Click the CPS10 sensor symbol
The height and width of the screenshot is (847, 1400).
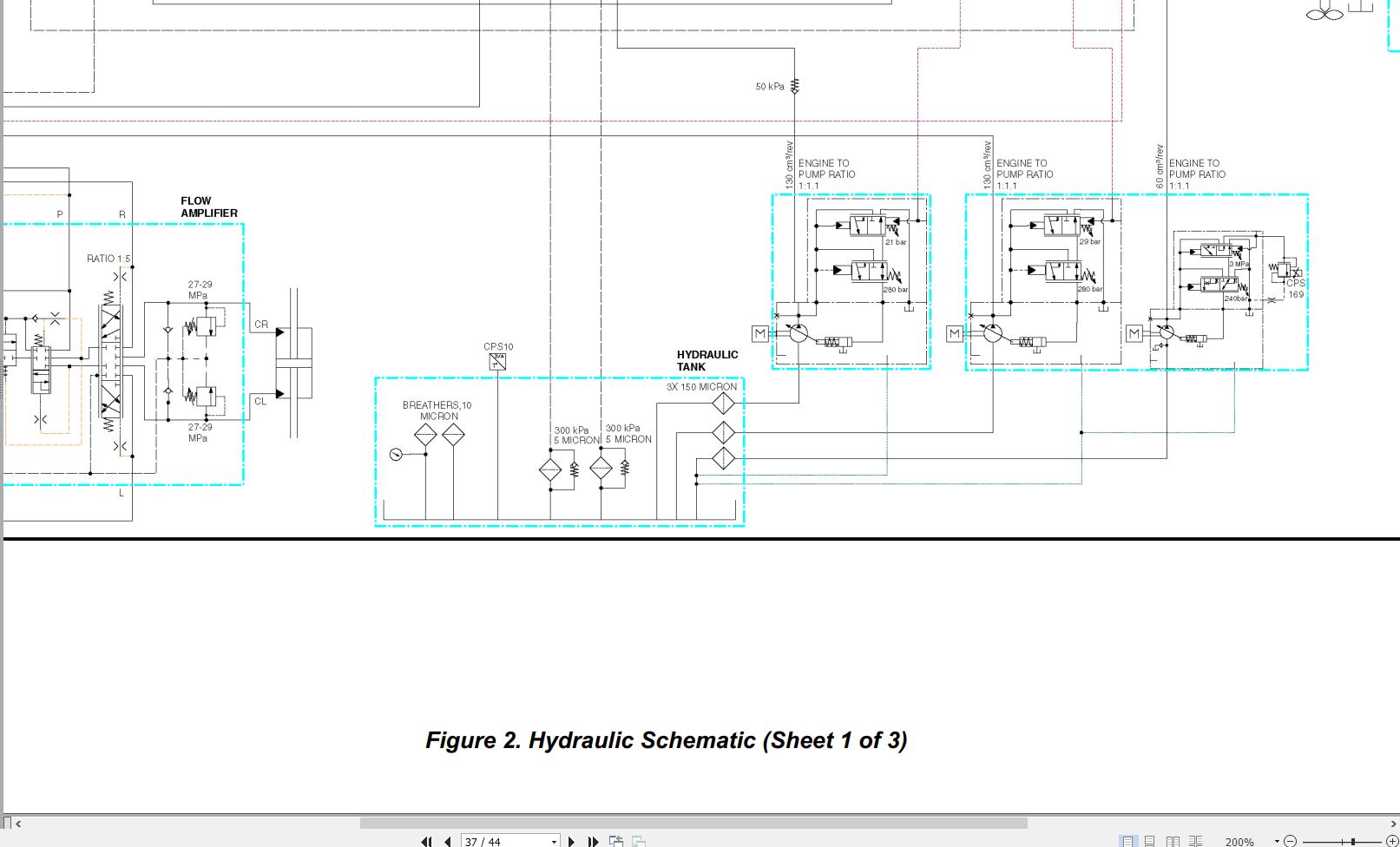497,363
